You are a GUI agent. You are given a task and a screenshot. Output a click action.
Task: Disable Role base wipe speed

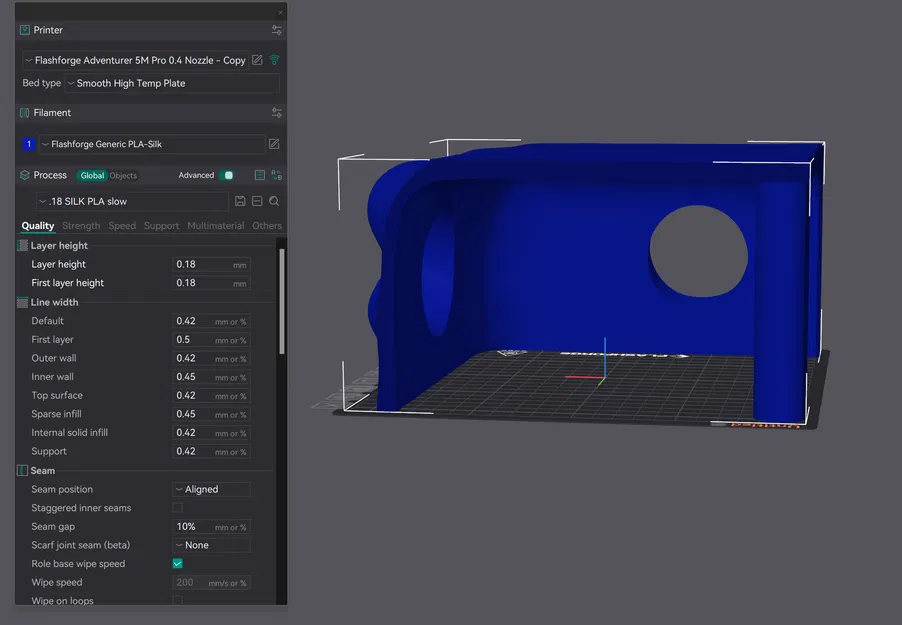tap(176, 563)
